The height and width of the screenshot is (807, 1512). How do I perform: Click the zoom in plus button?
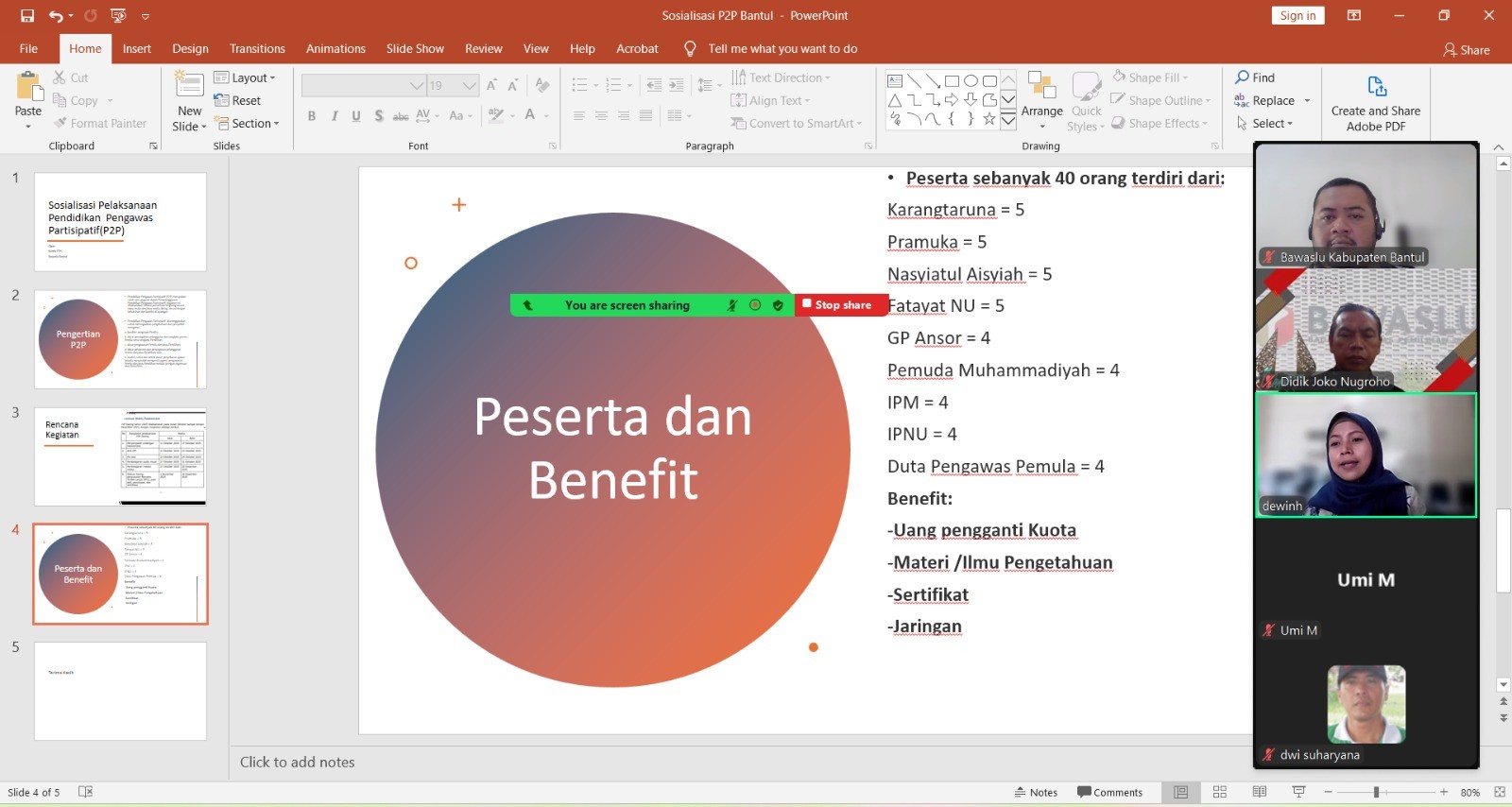pyautogui.click(x=1444, y=792)
